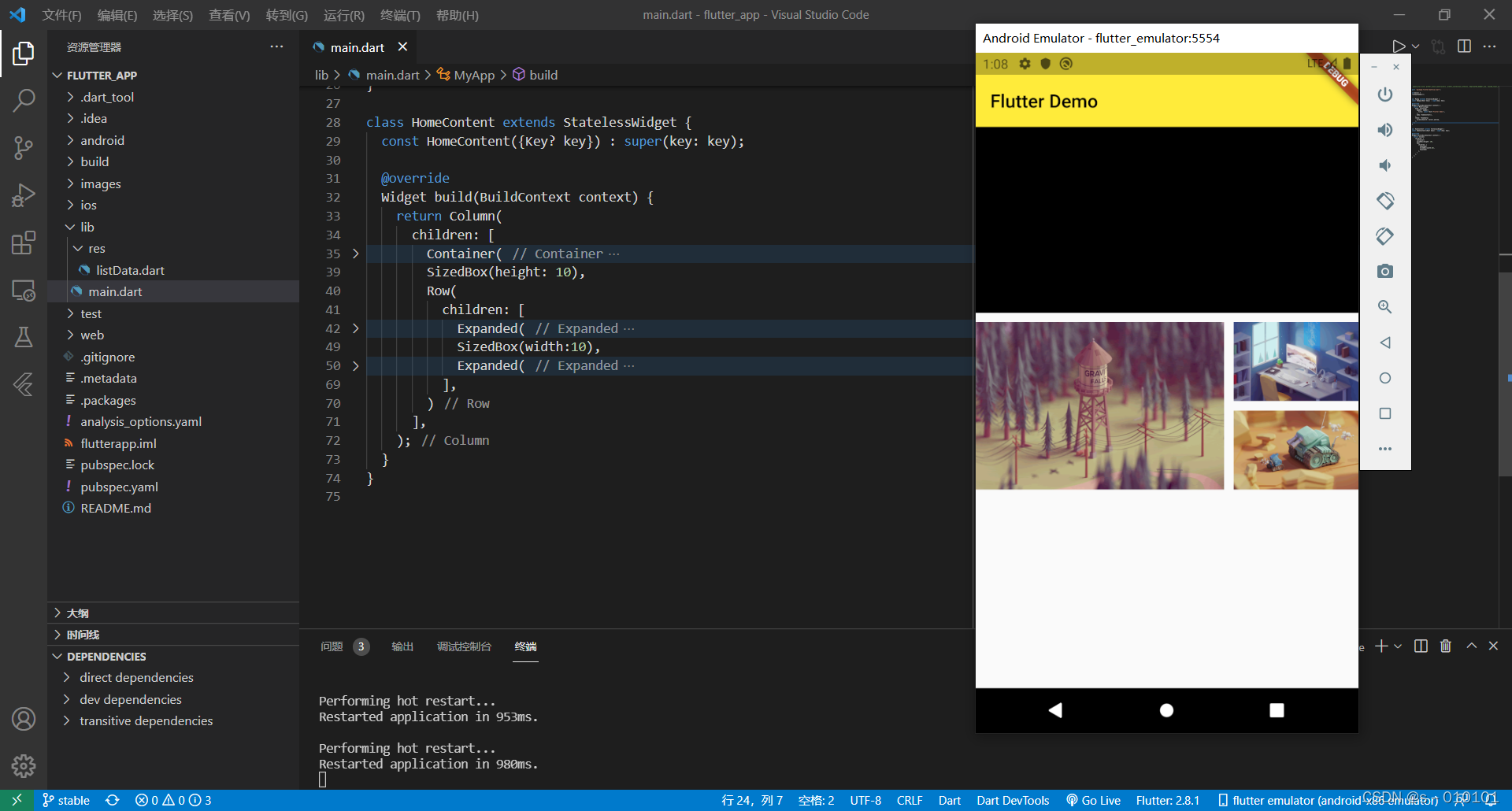Open the Explorer view in activity bar

pyautogui.click(x=24, y=54)
